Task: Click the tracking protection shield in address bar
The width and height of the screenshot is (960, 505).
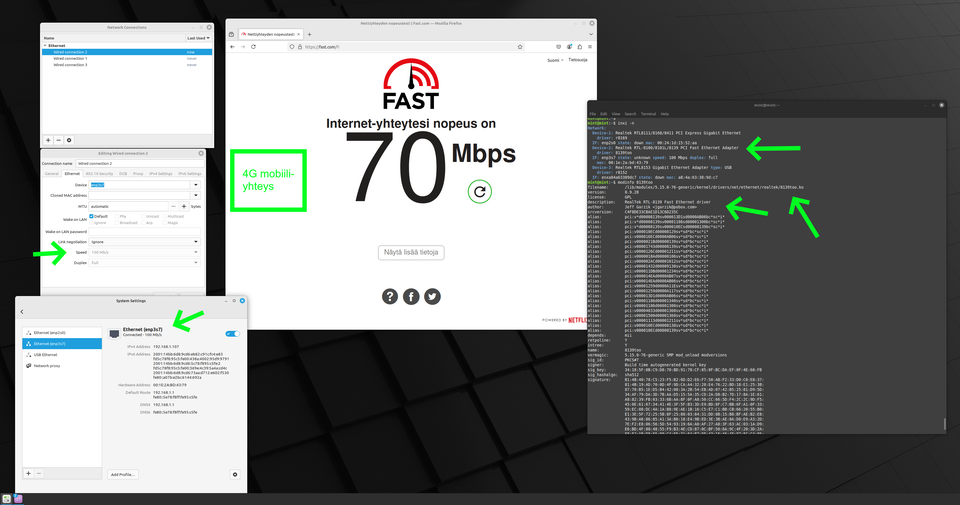Action: click(x=292, y=47)
